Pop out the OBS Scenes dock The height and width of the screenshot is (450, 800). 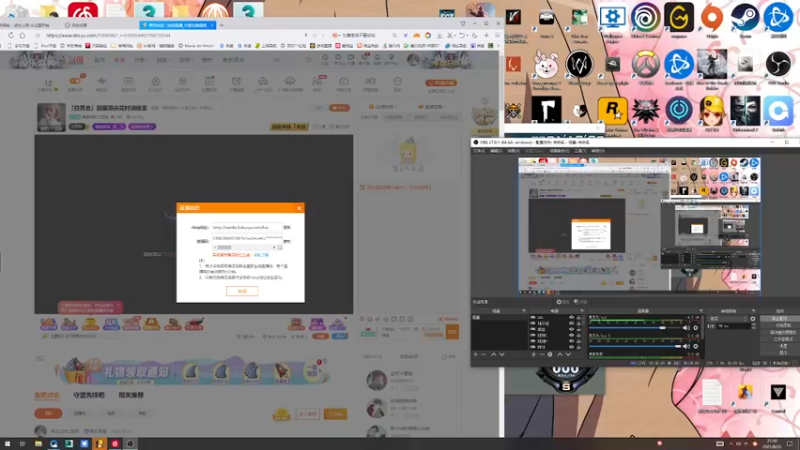tap(523, 311)
